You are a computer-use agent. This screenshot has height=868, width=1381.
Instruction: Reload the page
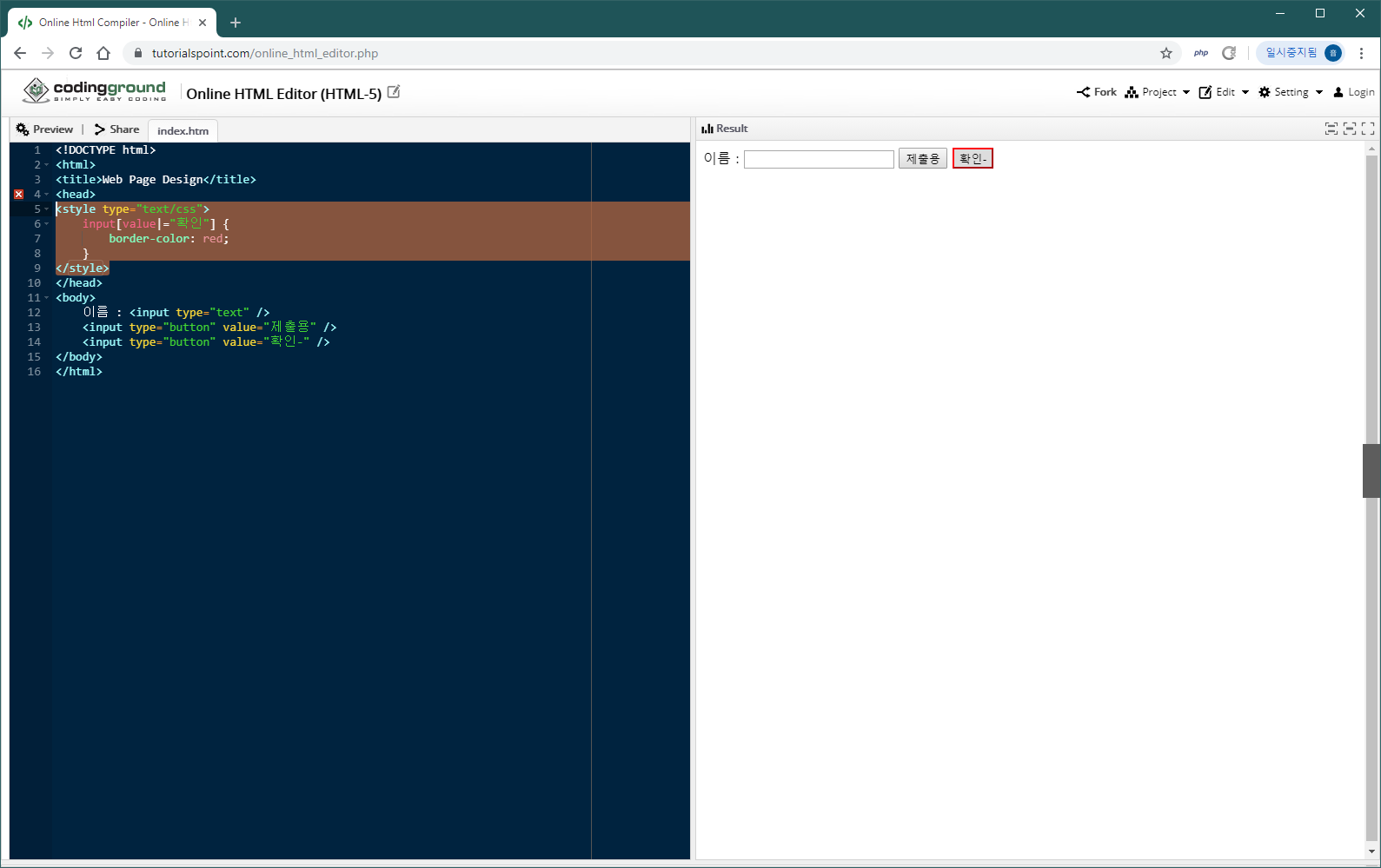pyautogui.click(x=76, y=53)
